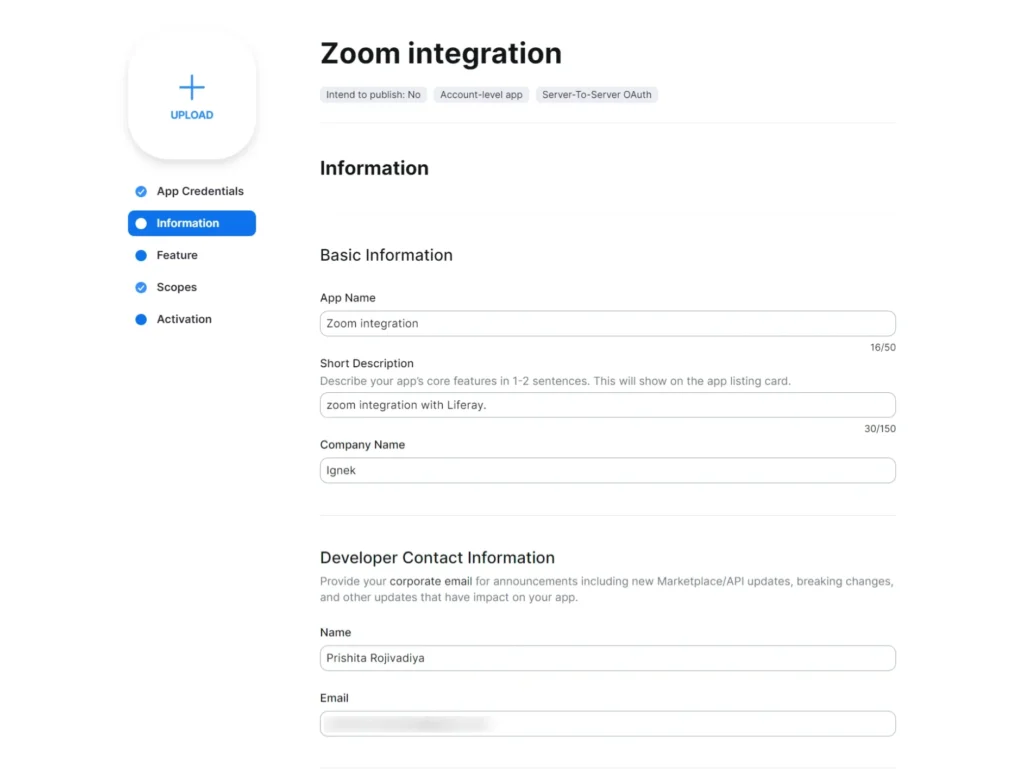Viewport: 1024px width, 773px height.
Task: Click the 'Server-To-Server OAuth' tag
Action: coord(597,95)
